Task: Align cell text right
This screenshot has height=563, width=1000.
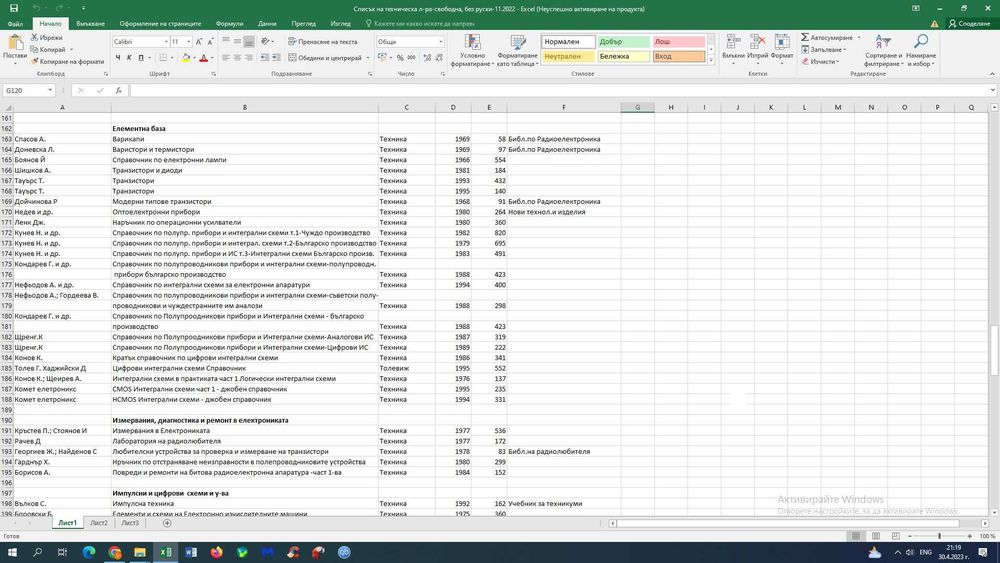Action: click(249, 57)
